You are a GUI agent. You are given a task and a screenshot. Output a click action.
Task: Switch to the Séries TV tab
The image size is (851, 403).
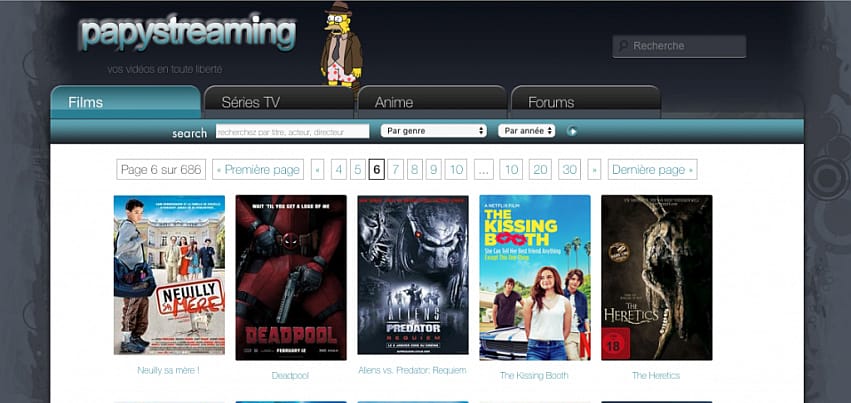279,102
